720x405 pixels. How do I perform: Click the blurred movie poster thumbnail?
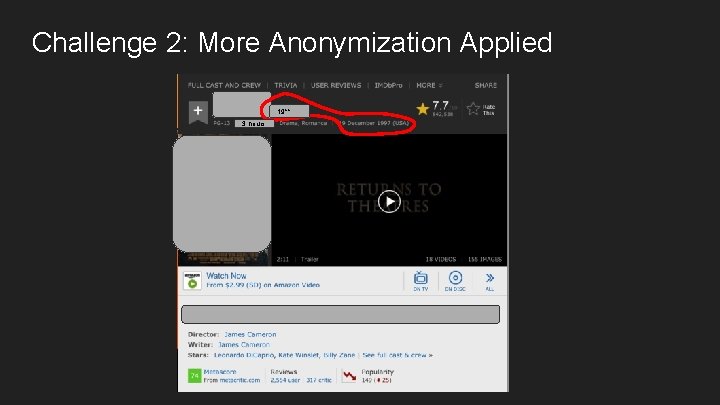click(x=222, y=194)
